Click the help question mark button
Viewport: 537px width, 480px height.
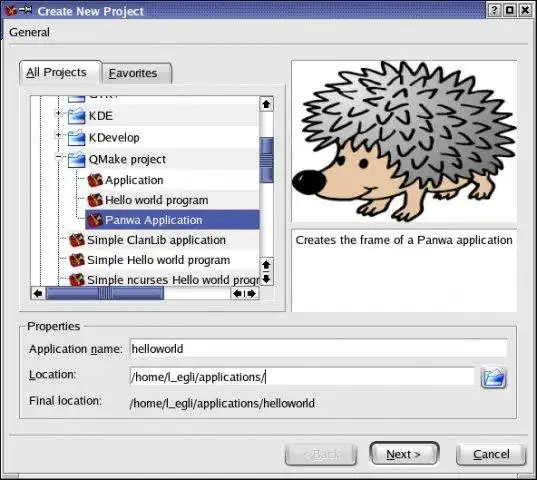click(494, 10)
